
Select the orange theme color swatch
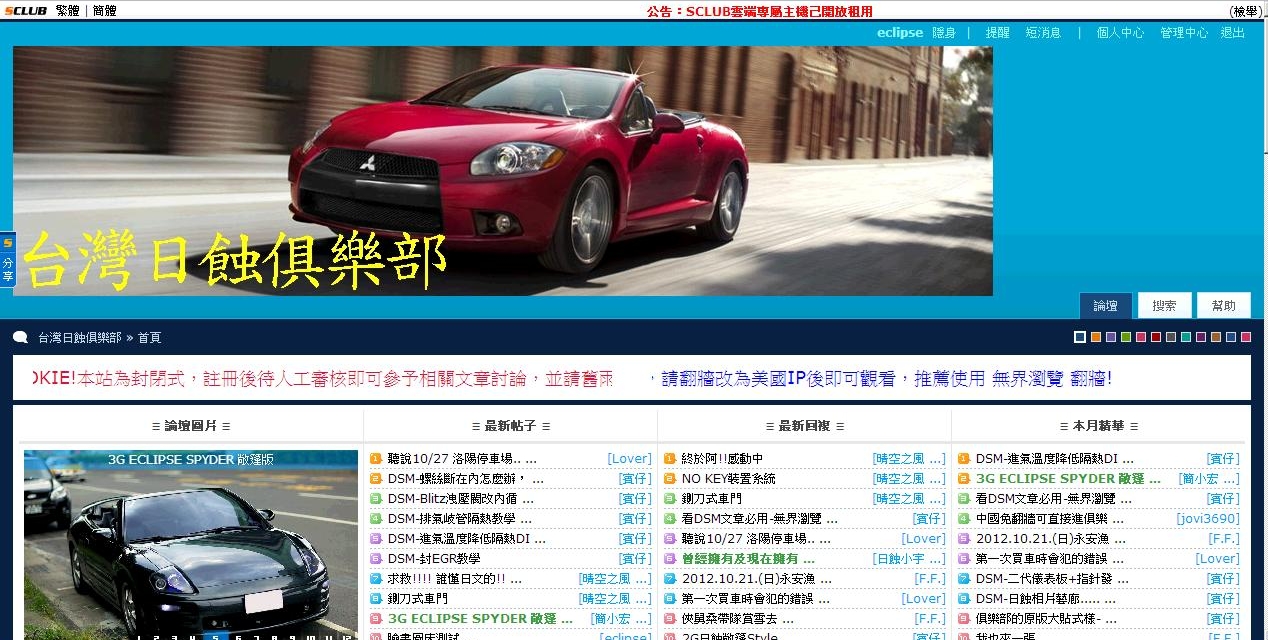1095,337
